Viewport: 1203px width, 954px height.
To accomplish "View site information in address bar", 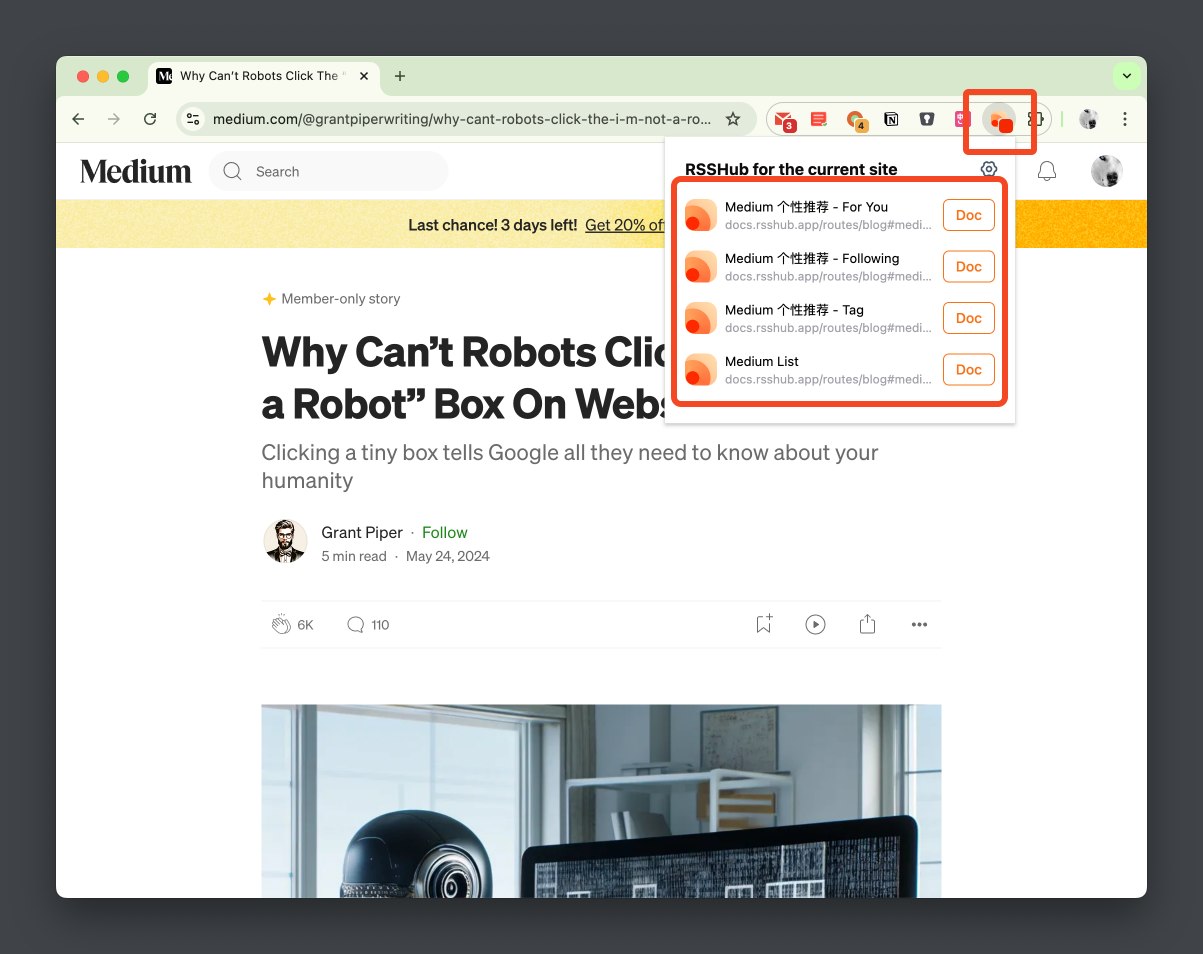I will tap(194, 119).
